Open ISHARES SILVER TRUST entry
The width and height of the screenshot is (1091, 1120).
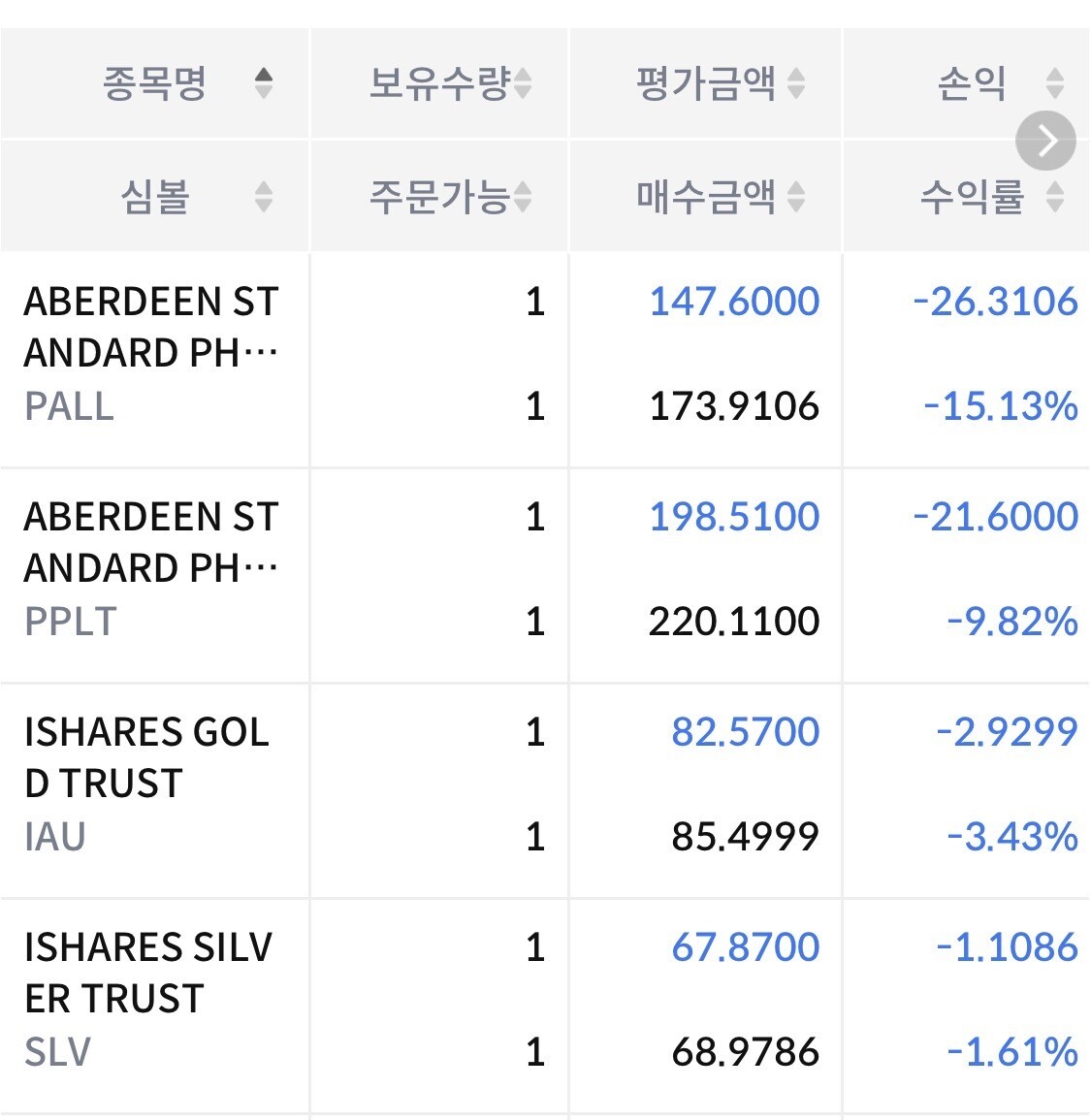coord(148,973)
